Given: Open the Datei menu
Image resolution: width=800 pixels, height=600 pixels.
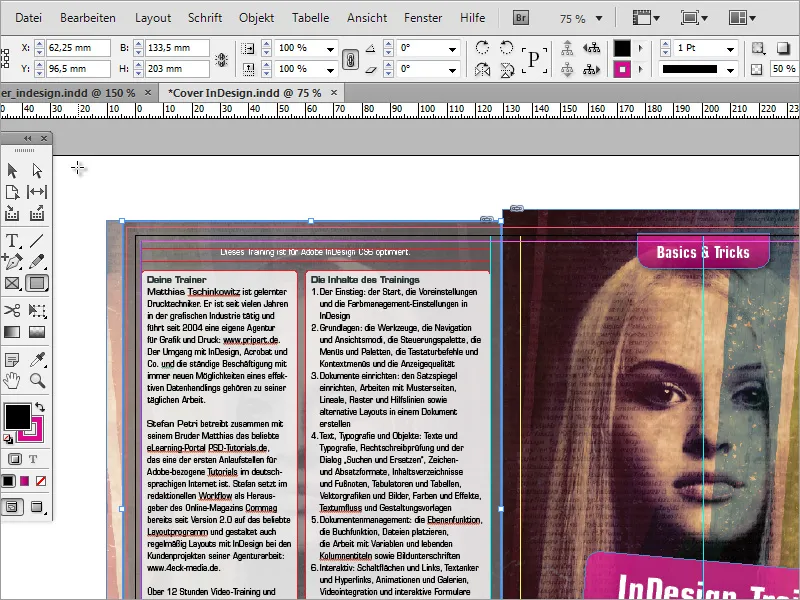Looking at the screenshot, I should click(29, 18).
